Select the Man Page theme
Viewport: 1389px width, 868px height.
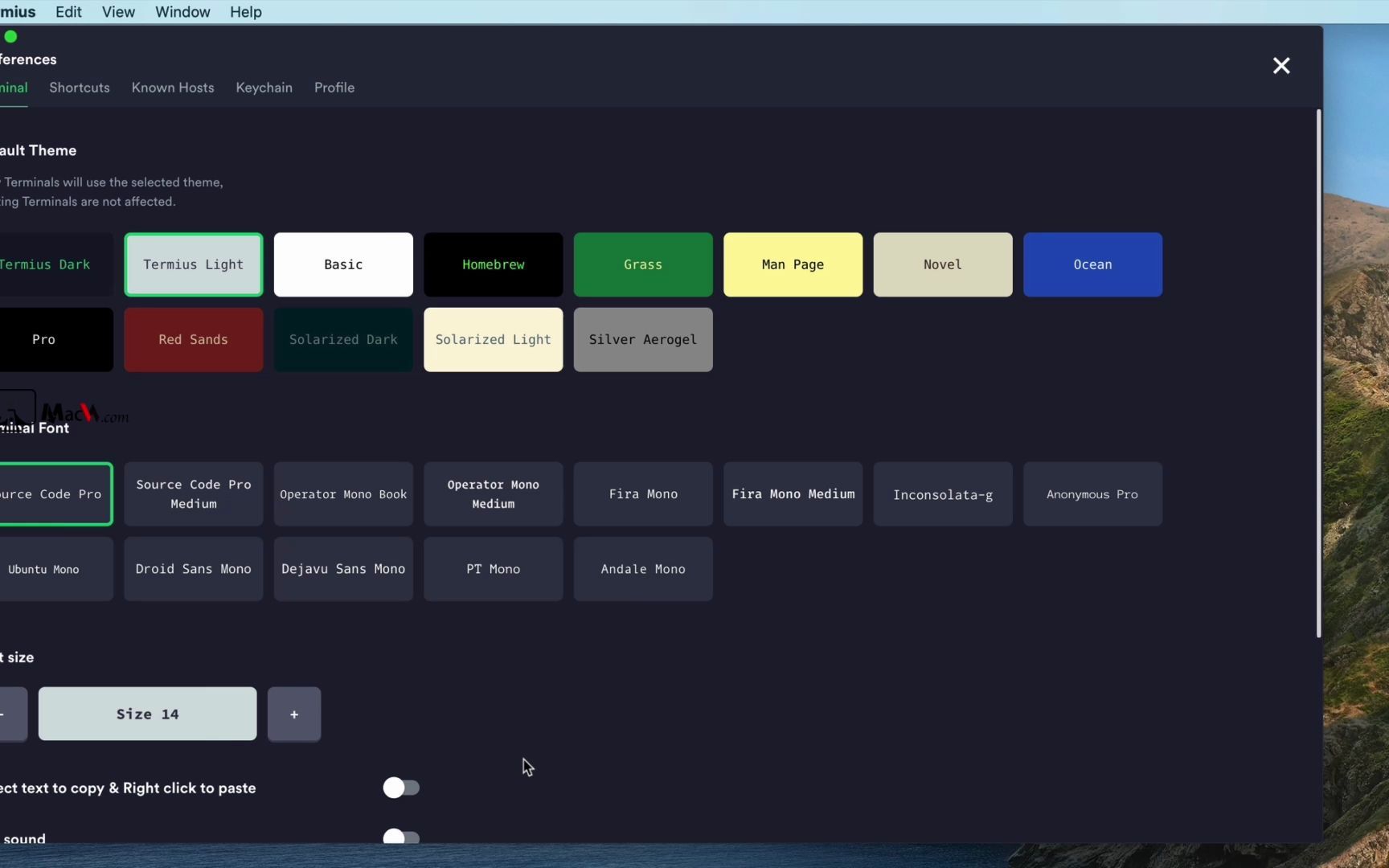[793, 264]
